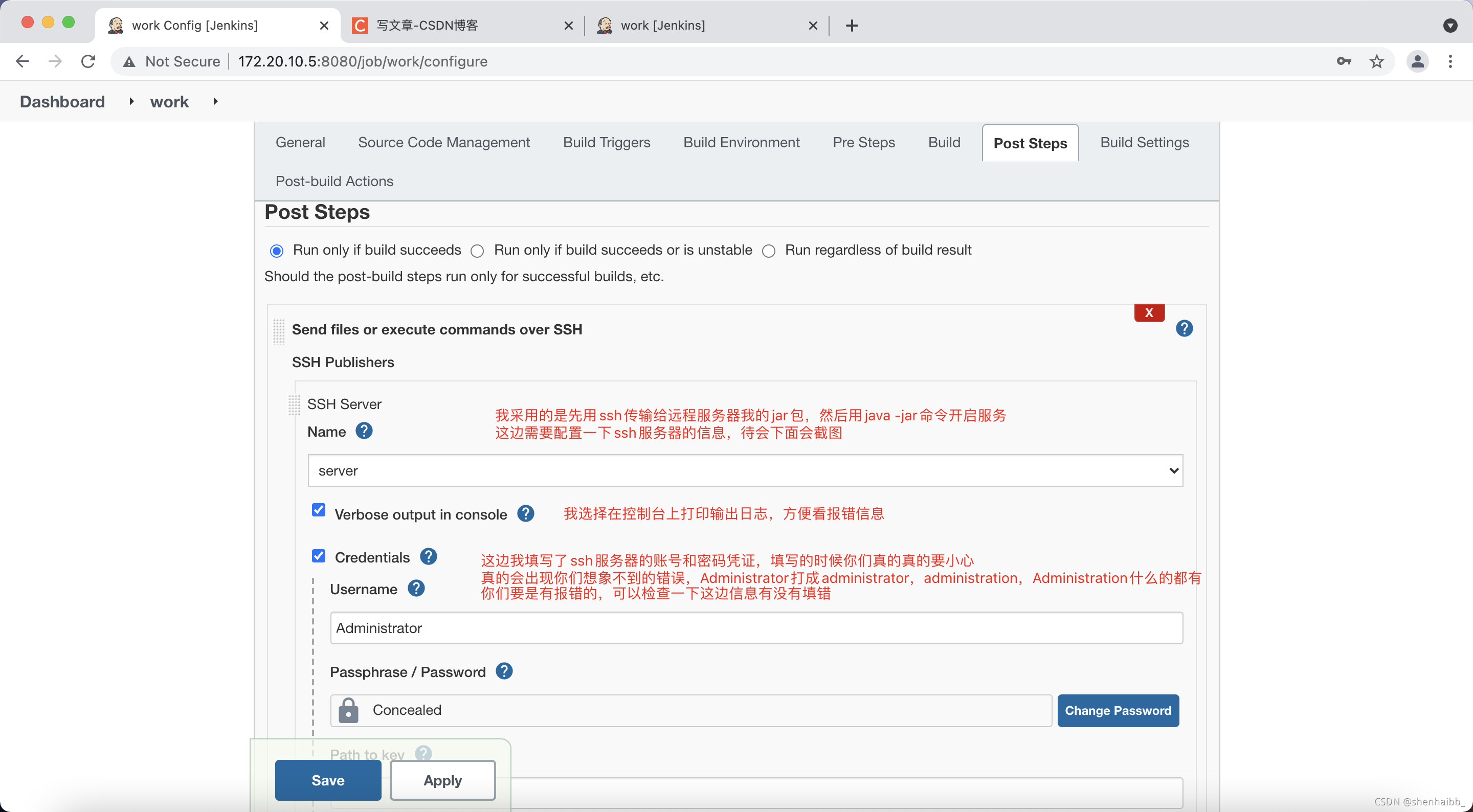
Task: Click the help icon next to Verbose output
Action: click(525, 513)
